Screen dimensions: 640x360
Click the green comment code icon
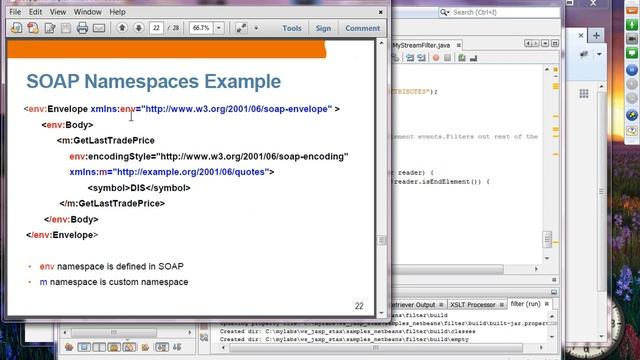tap(462, 58)
